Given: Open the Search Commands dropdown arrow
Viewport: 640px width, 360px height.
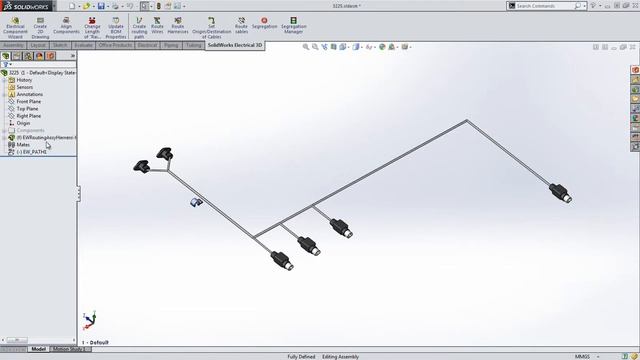Looking at the screenshot, I should 584,6.
